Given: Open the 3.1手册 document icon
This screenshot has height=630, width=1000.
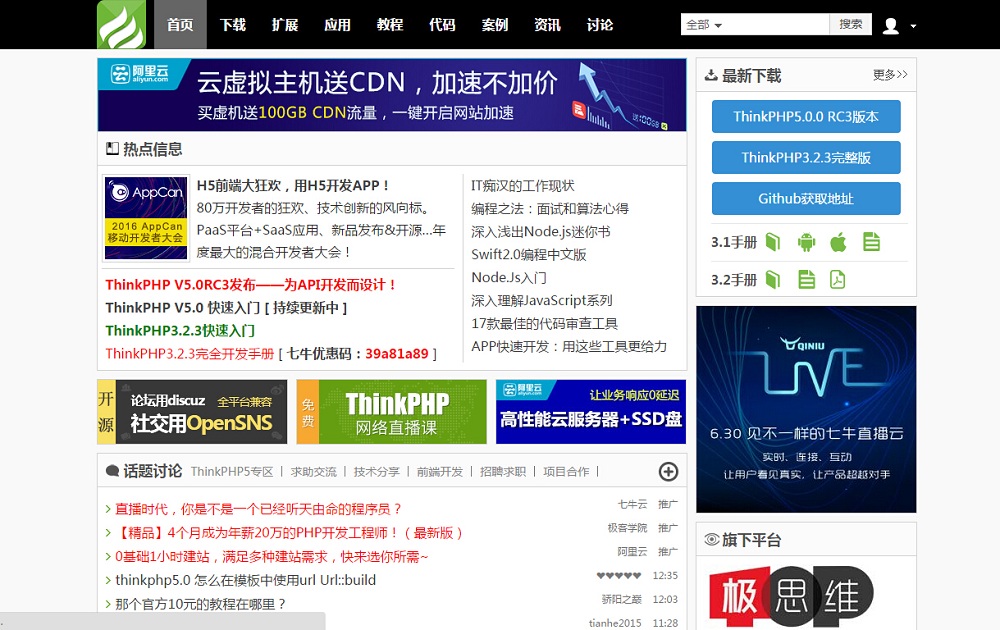Looking at the screenshot, I should [871, 242].
